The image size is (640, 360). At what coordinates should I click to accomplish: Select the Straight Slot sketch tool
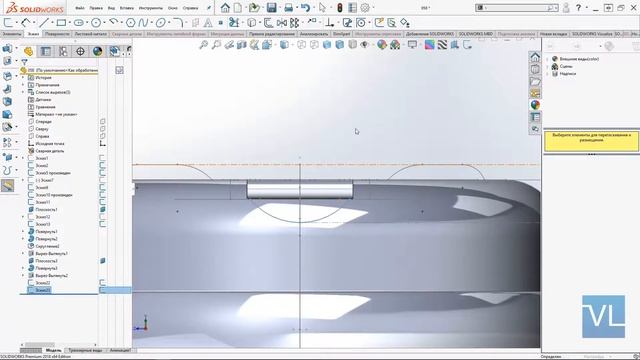(x=79, y=23)
